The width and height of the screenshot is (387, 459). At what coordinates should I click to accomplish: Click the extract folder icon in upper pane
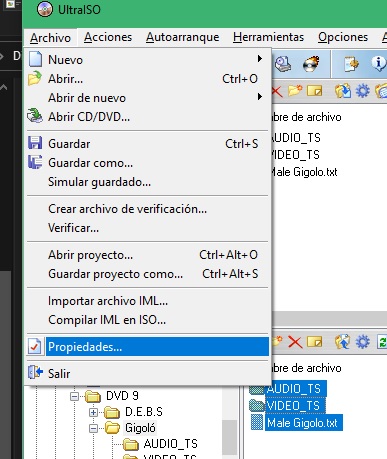click(343, 91)
